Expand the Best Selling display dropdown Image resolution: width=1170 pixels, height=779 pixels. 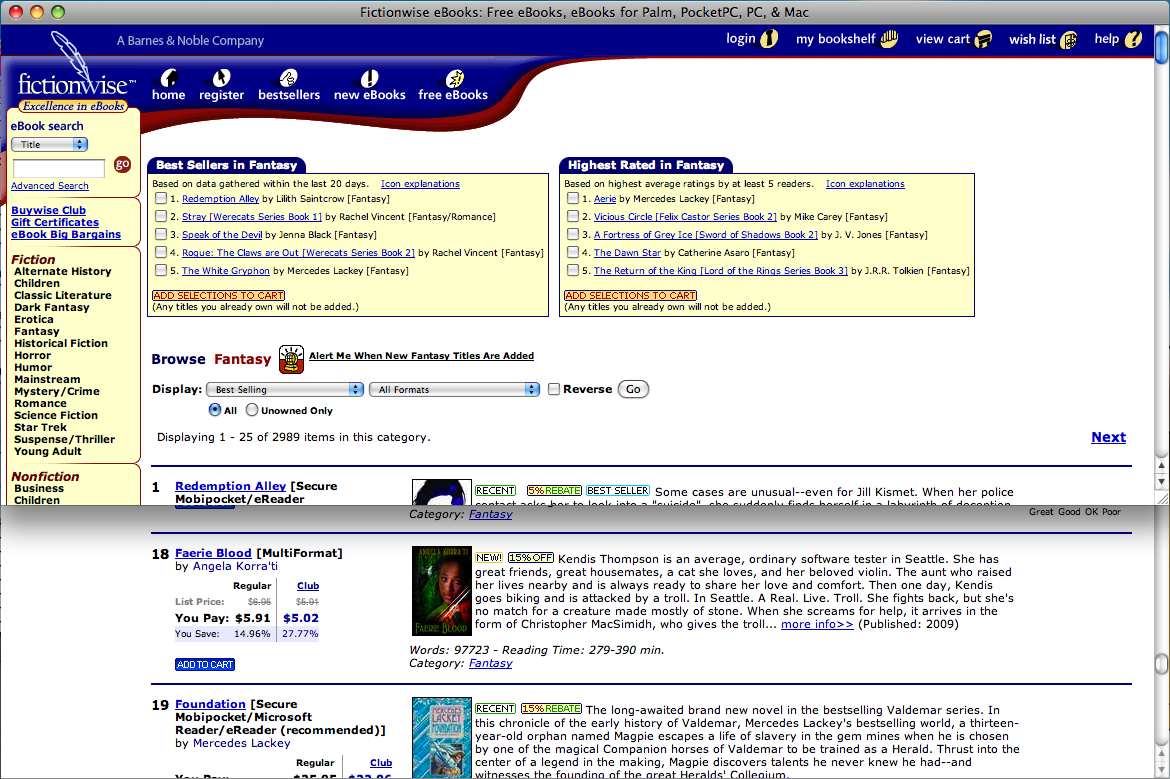pyautogui.click(x=285, y=389)
